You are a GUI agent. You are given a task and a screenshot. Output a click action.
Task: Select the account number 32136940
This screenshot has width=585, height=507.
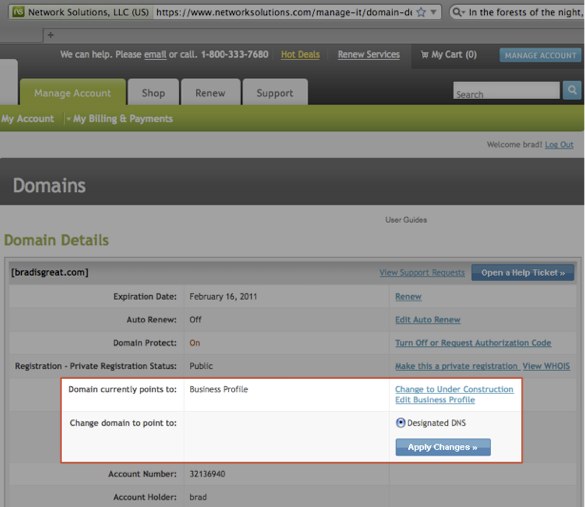pyautogui.click(x=207, y=474)
